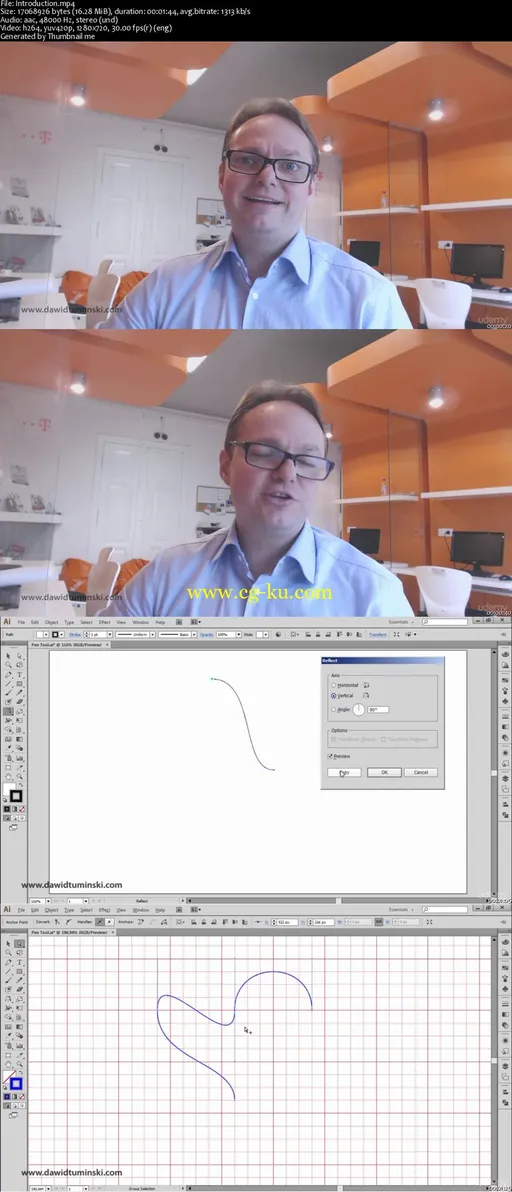Choose Horizontal axis in Reflect dialog
Screen dimensions: 512x1192
click(x=333, y=685)
